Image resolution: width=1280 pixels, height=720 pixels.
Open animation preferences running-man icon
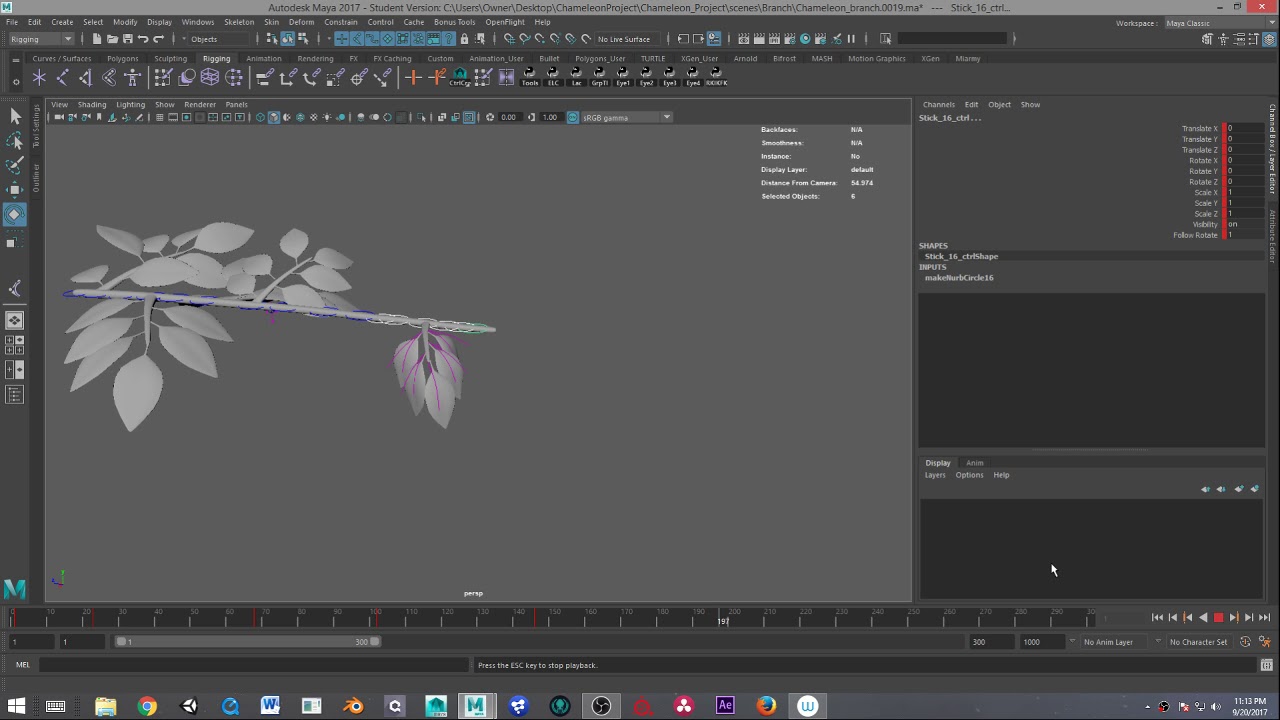click(1264, 642)
